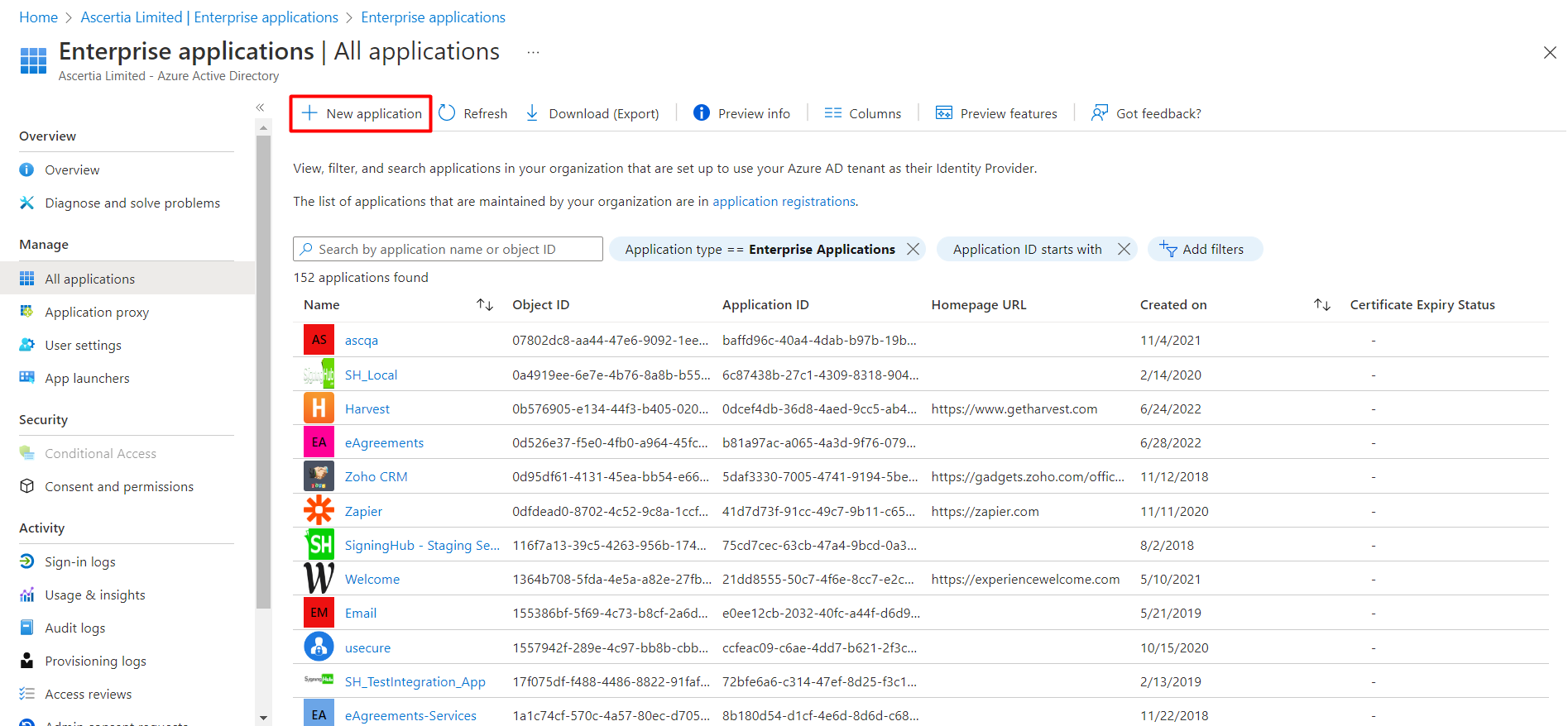Open Overview in sidebar
The image size is (1568, 726).
(x=72, y=170)
